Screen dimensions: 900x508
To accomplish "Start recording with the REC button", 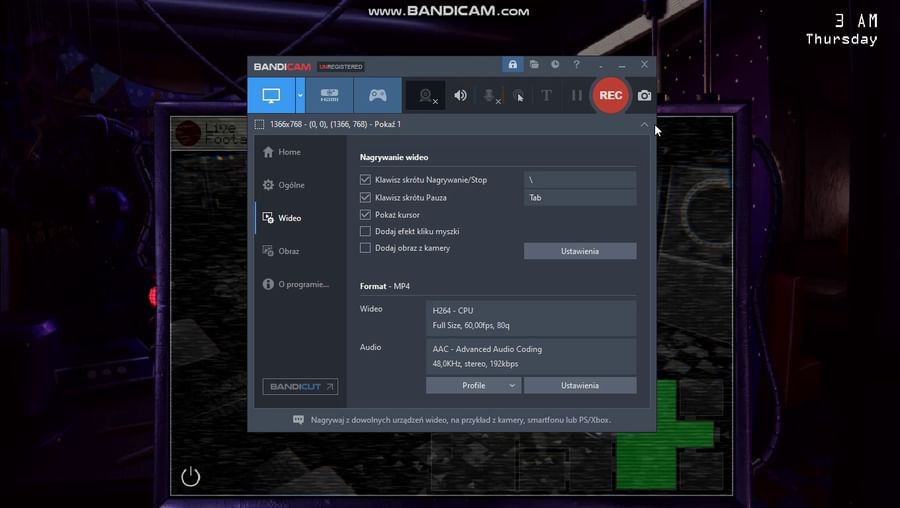I will (611, 95).
